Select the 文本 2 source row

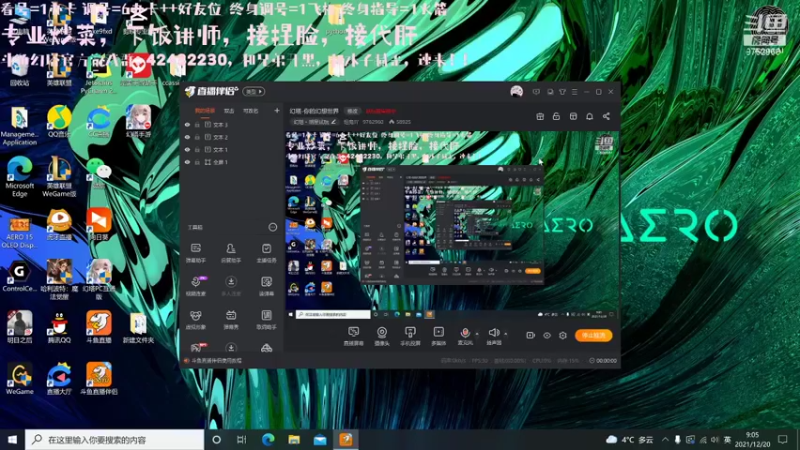pyautogui.click(x=233, y=137)
